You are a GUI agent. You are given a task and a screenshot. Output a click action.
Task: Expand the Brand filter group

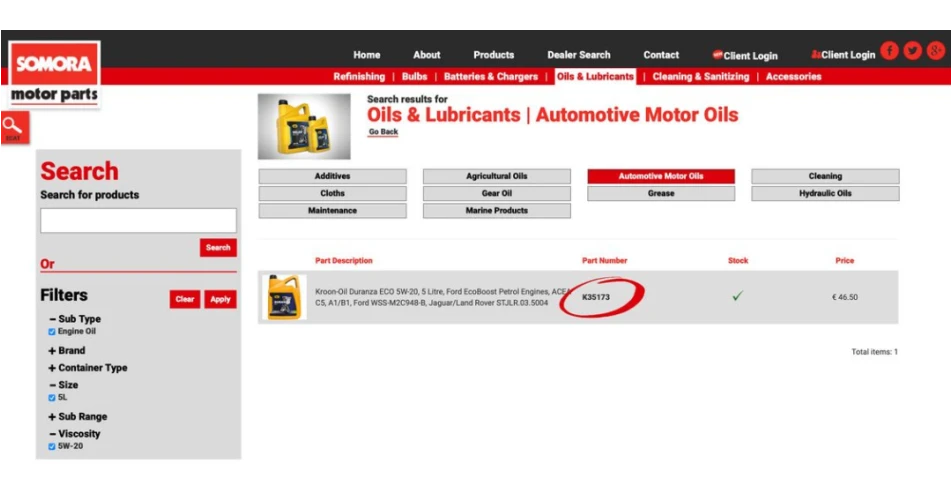pos(67,351)
